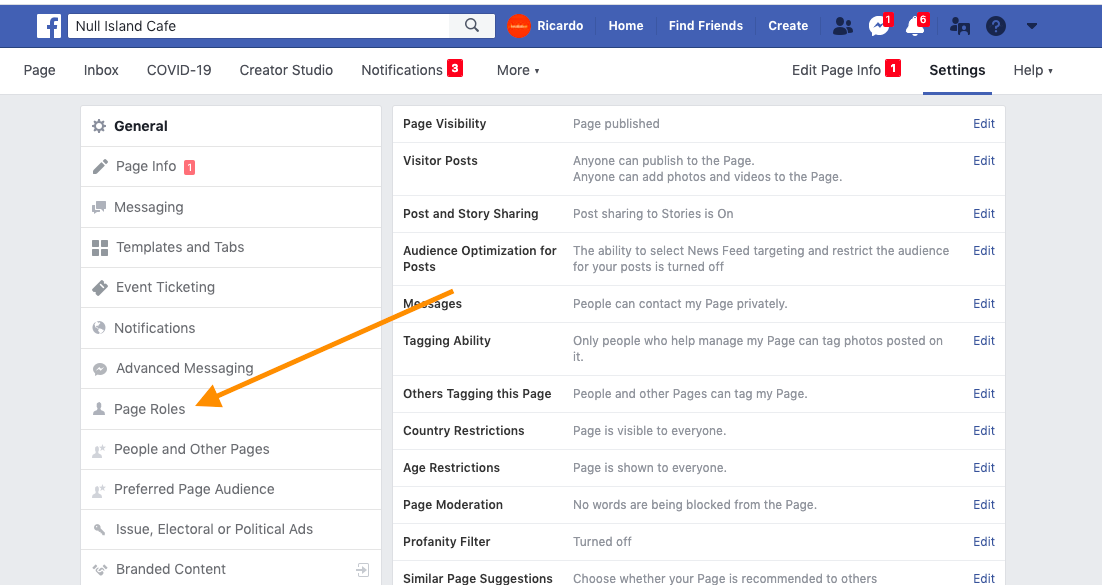Open the Friend Requests icon

(x=842, y=26)
